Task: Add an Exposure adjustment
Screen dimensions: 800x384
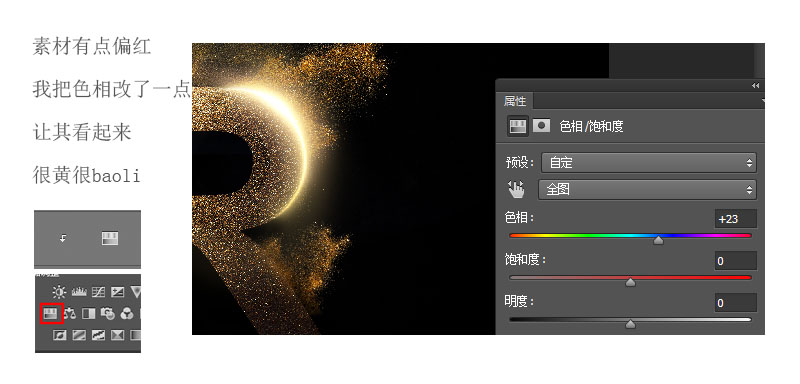Action: [x=117, y=292]
